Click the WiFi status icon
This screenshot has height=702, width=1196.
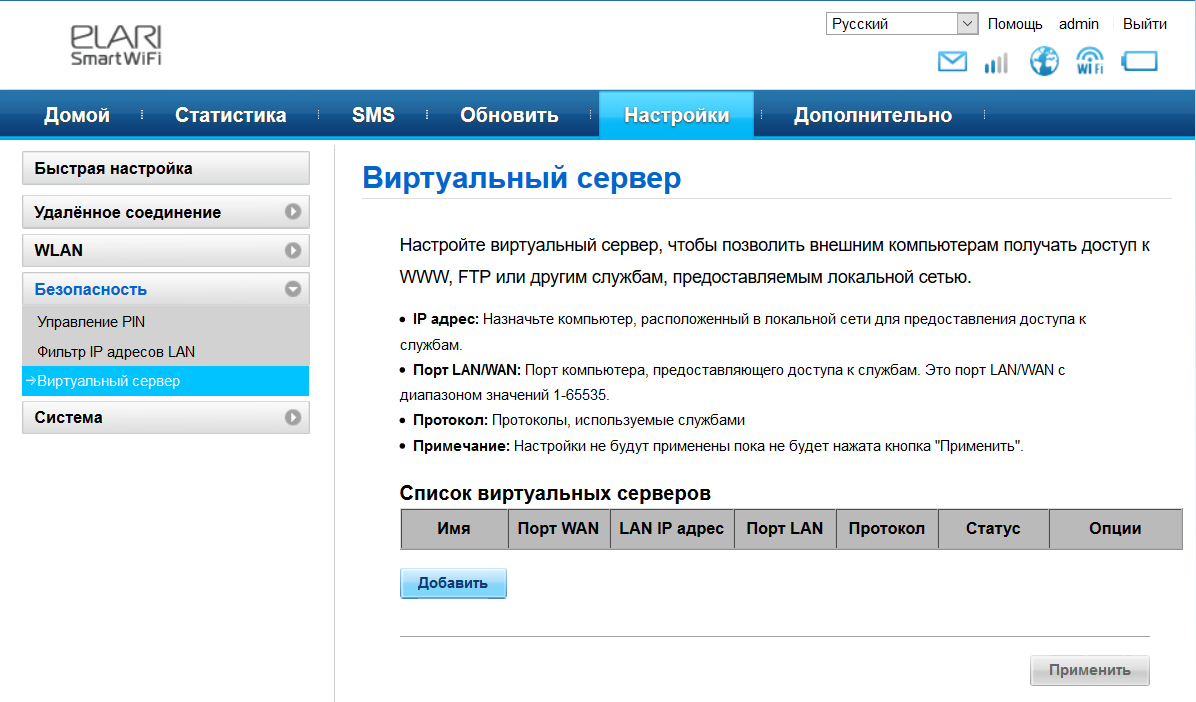point(1090,62)
